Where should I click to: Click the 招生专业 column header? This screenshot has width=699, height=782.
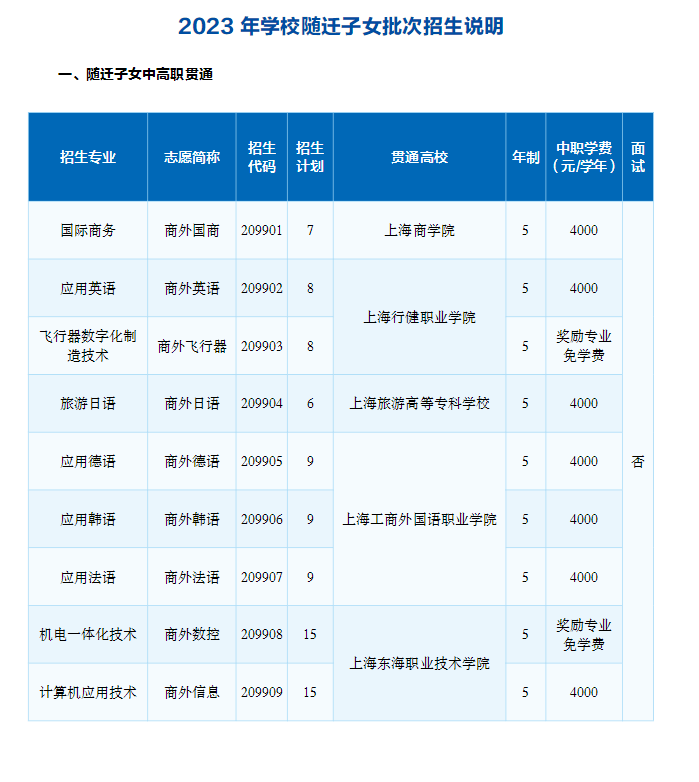(x=88, y=157)
